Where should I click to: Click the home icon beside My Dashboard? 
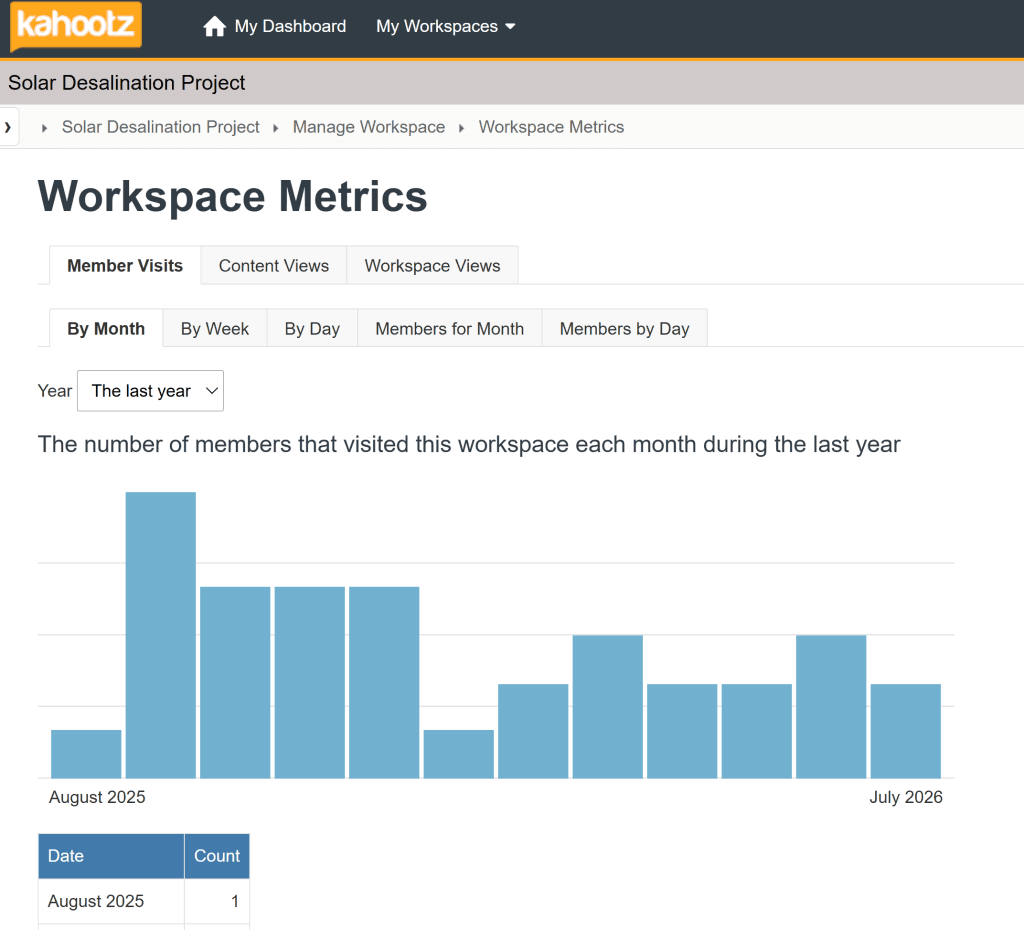click(x=214, y=27)
